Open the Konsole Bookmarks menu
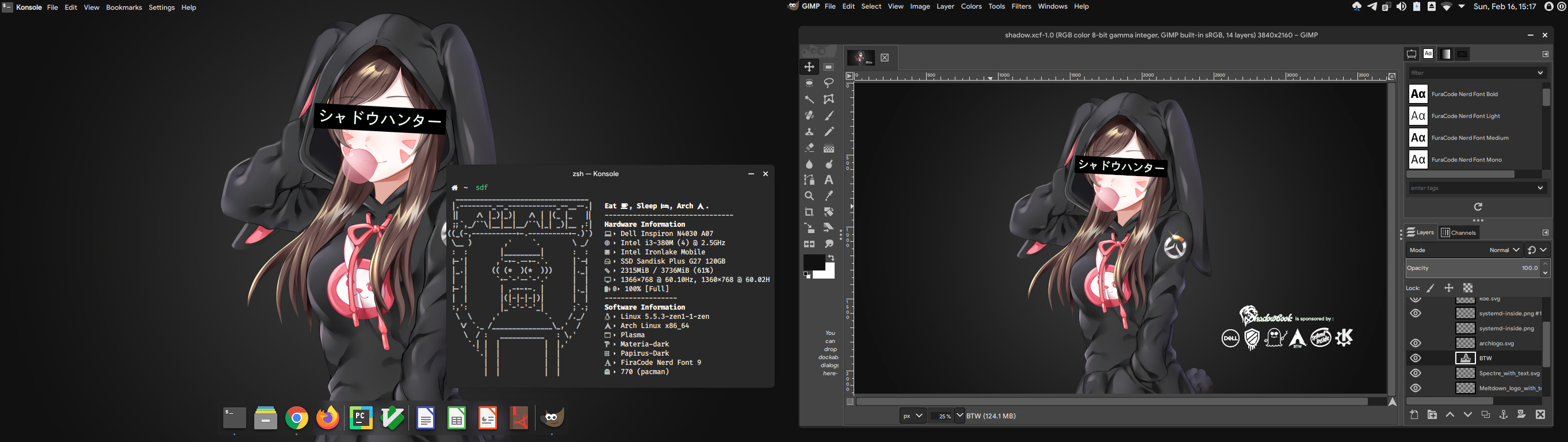The width and height of the screenshot is (1568, 442). [124, 7]
